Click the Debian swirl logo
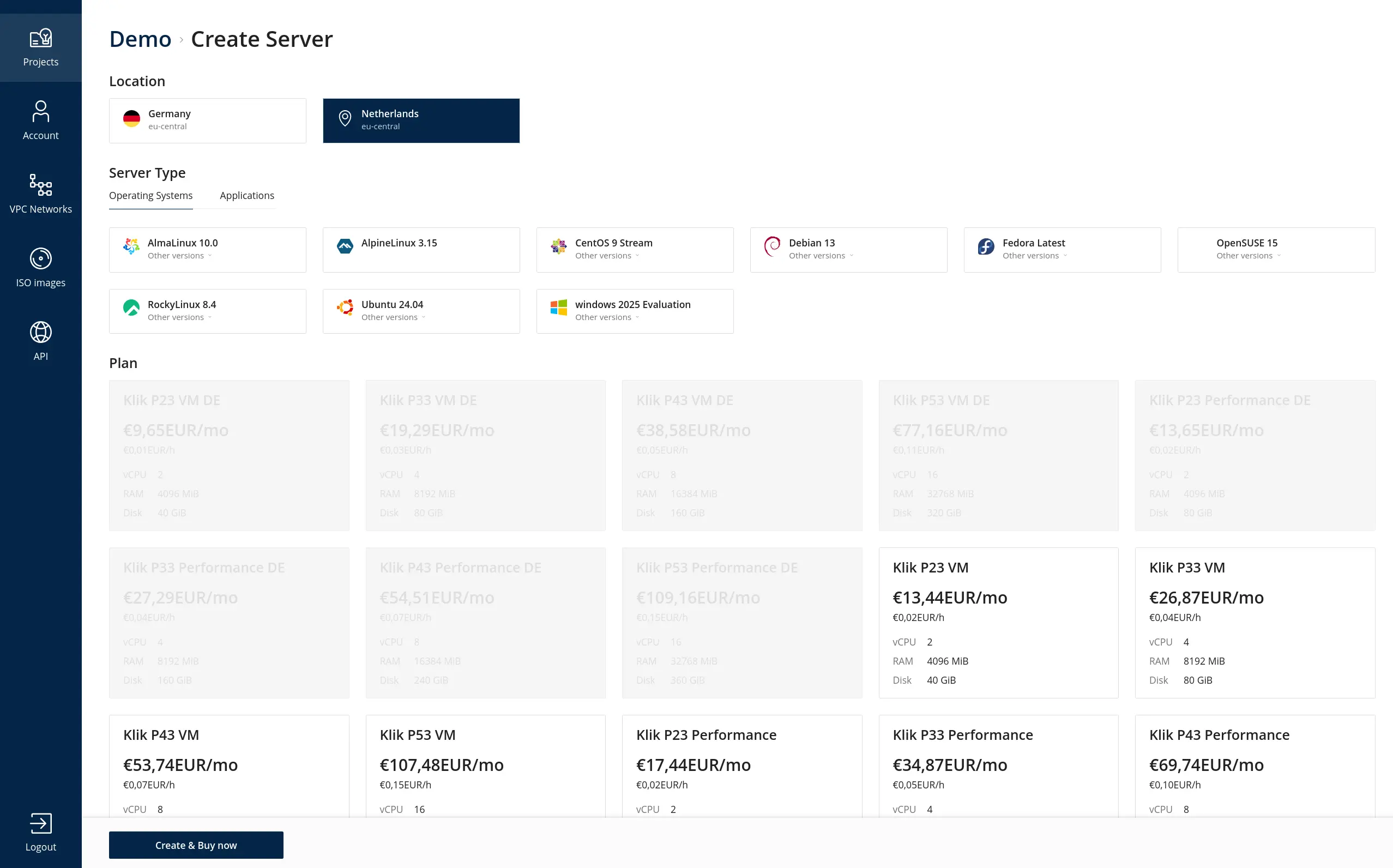1393x868 pixels. coord(772,247)
